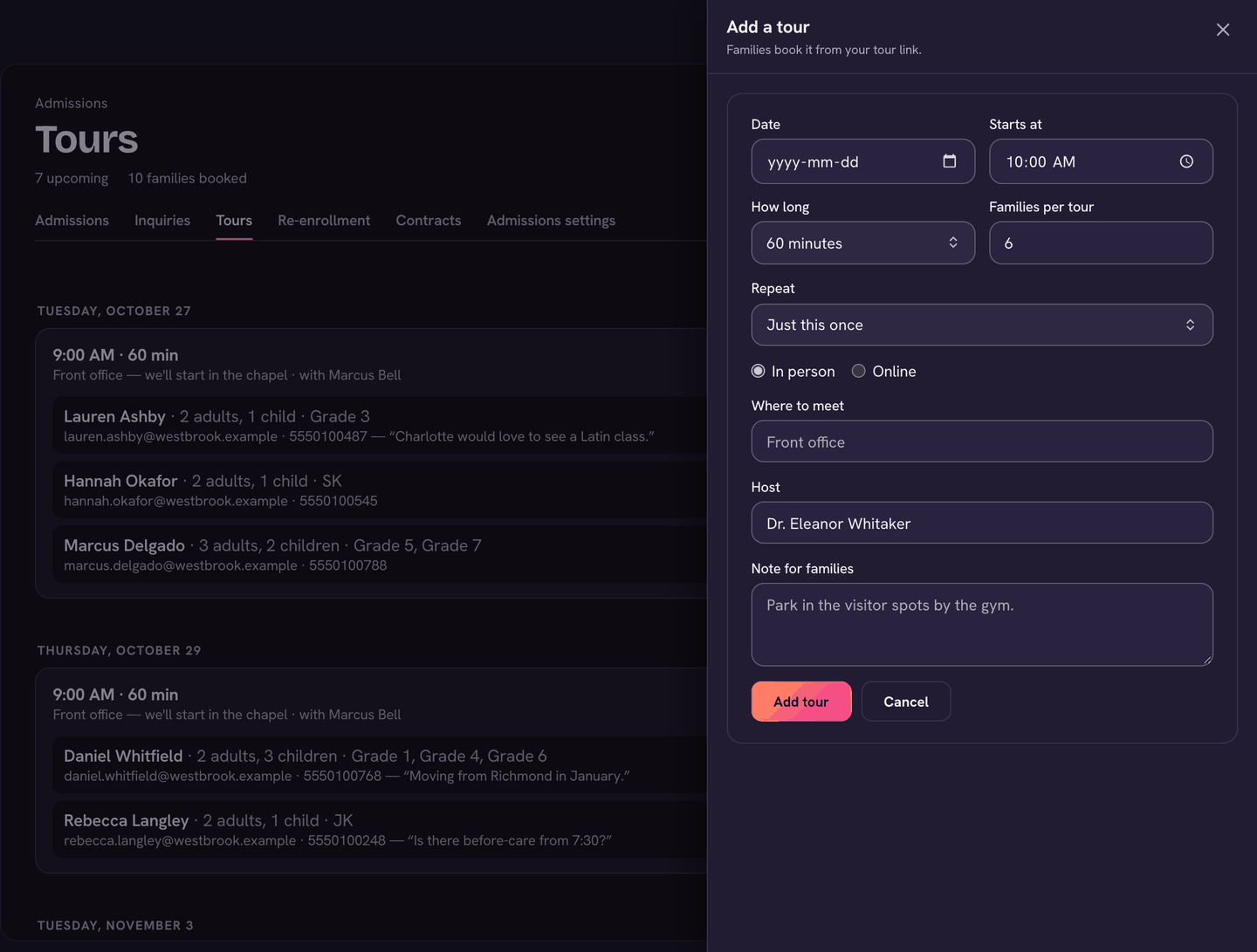The image size is (1257, 952).
Task: Click Lauren Ashby's name in tour list
Action: pos(114,416)
